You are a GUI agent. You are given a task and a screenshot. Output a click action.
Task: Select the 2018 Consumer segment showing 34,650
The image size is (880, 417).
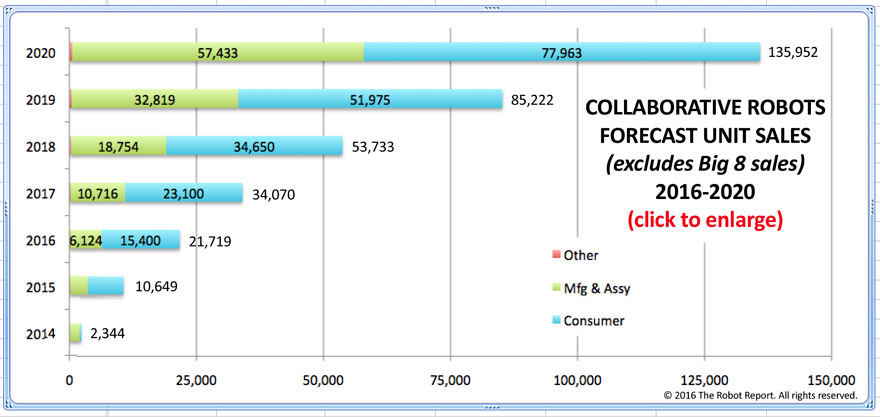(255, 146)
